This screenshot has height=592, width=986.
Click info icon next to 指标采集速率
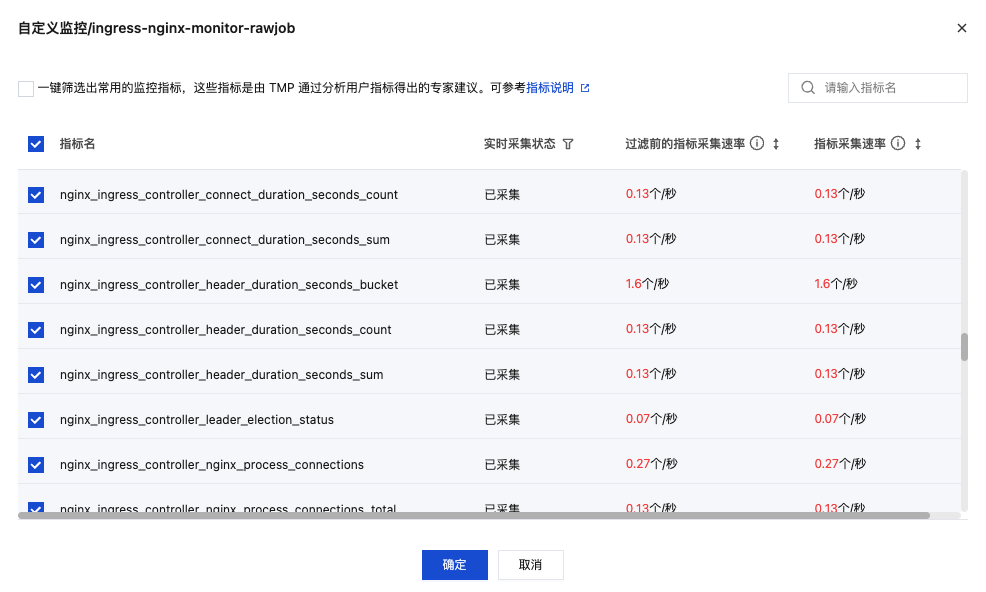click(898, 143)
